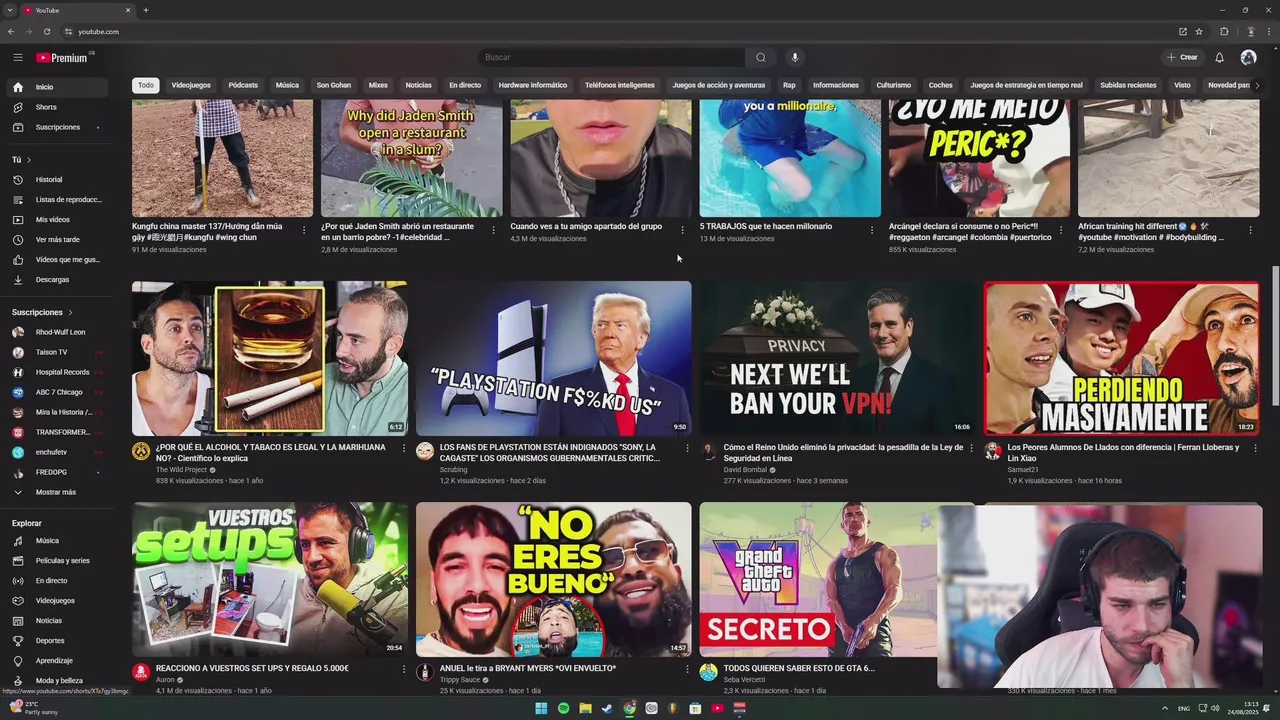Image resolution: width=1280 pixels, height=720 pixels.
Task: Open Mis vídeos in the sidebar
Action: point(56,220)
